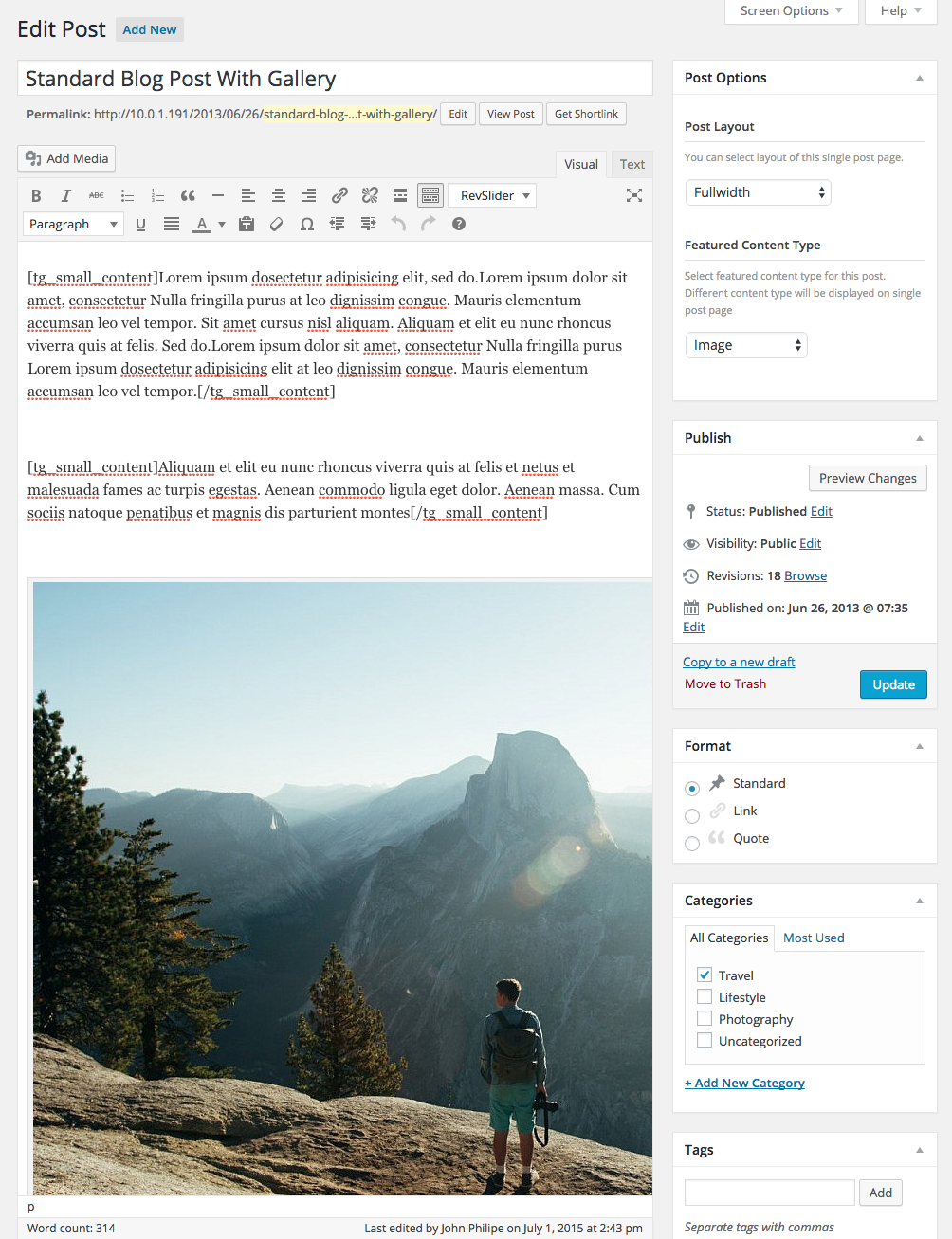
Task: Click the Update button
Action: (x=892, y=684)
